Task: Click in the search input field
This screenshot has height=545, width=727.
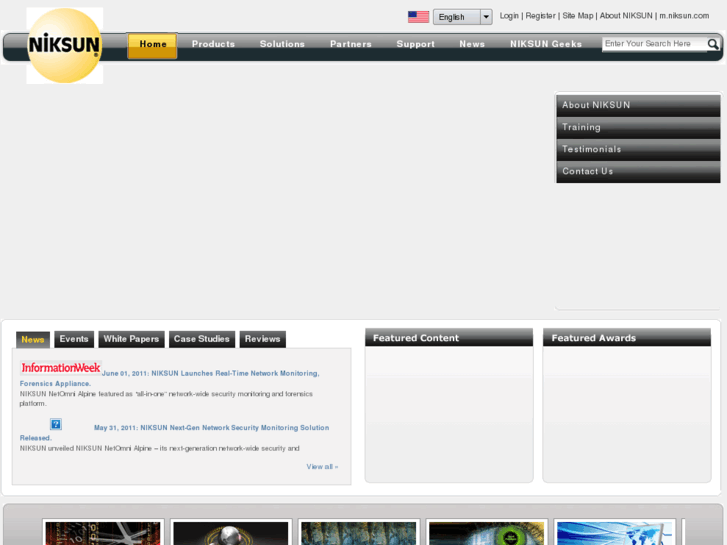Action: (654, 44)
